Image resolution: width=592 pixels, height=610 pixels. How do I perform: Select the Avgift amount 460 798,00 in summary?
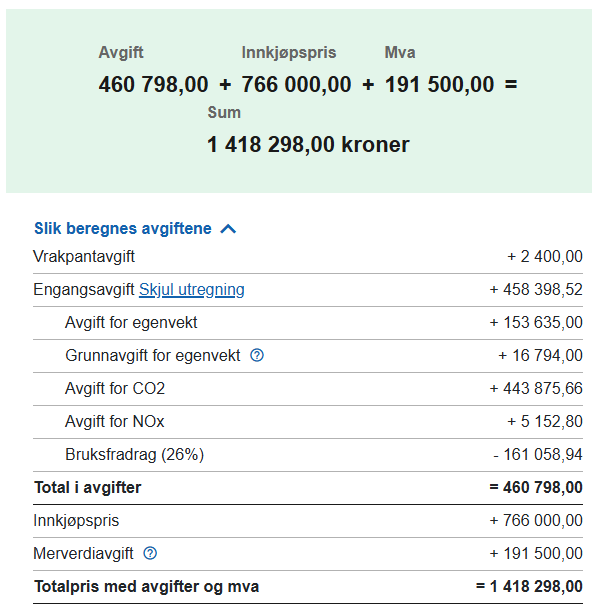point(154,84)
